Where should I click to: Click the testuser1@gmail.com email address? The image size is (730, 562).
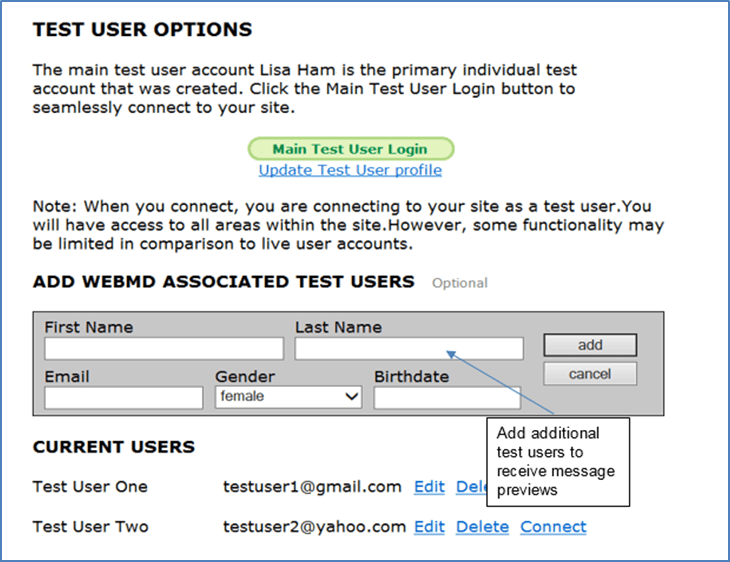pyautogui.click(x=312, y=487)
